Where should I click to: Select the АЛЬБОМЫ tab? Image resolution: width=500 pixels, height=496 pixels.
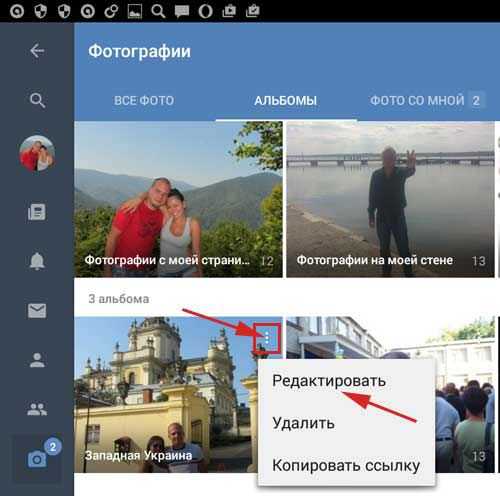(286, 100)
